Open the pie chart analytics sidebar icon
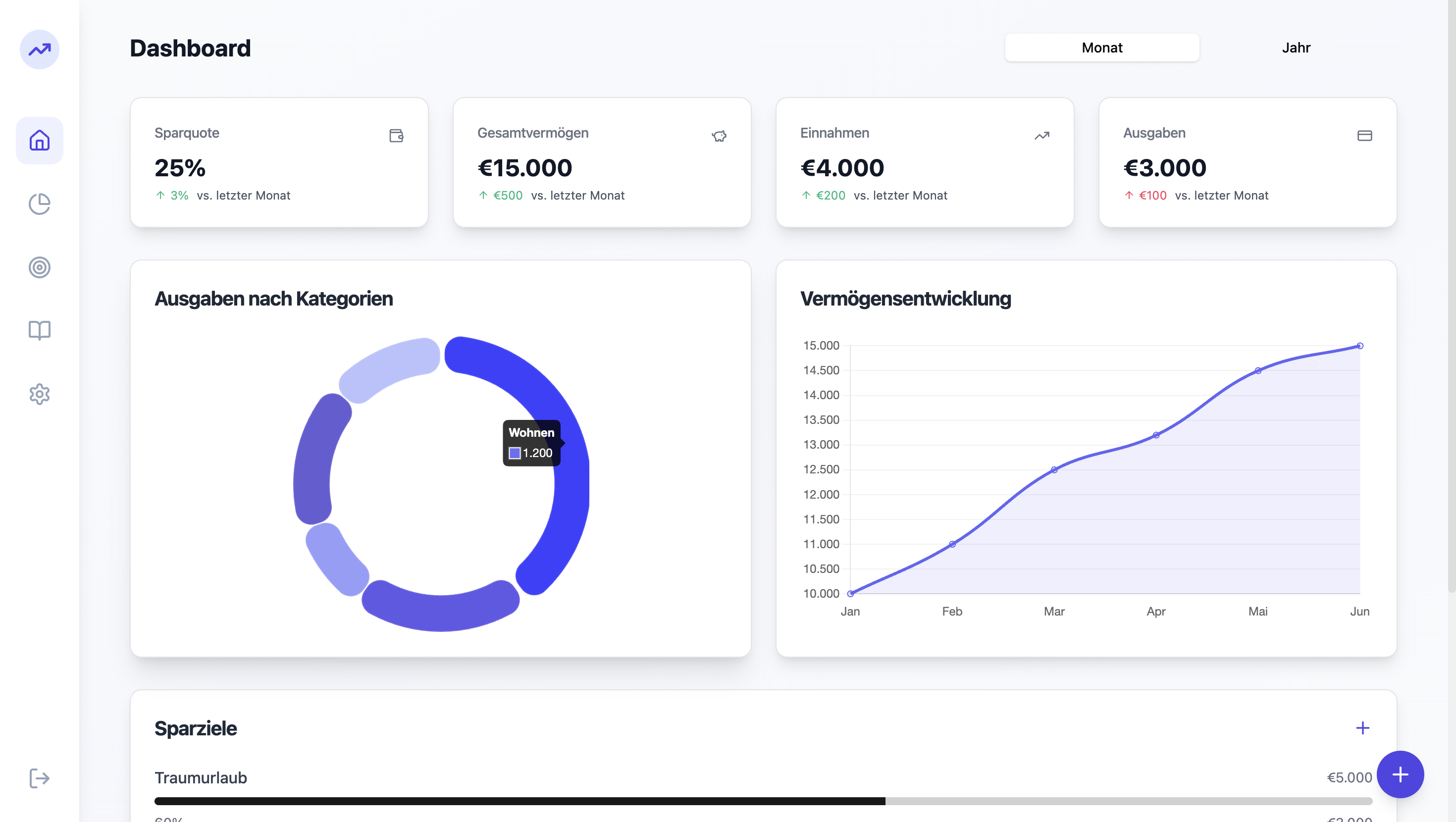1456x822 pixels. [40, 204]
